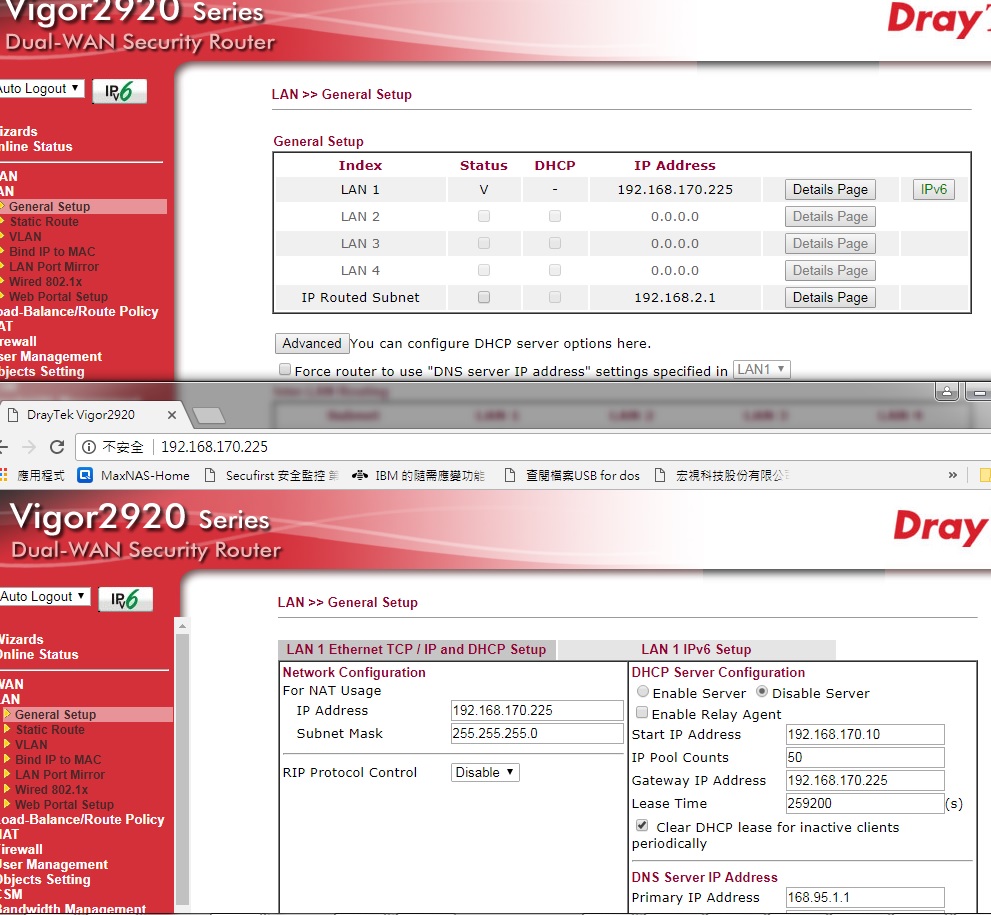Open the 應用程式 apps shortcut
The height and width of the screenshot is (915, 991).
pos(33,475)
